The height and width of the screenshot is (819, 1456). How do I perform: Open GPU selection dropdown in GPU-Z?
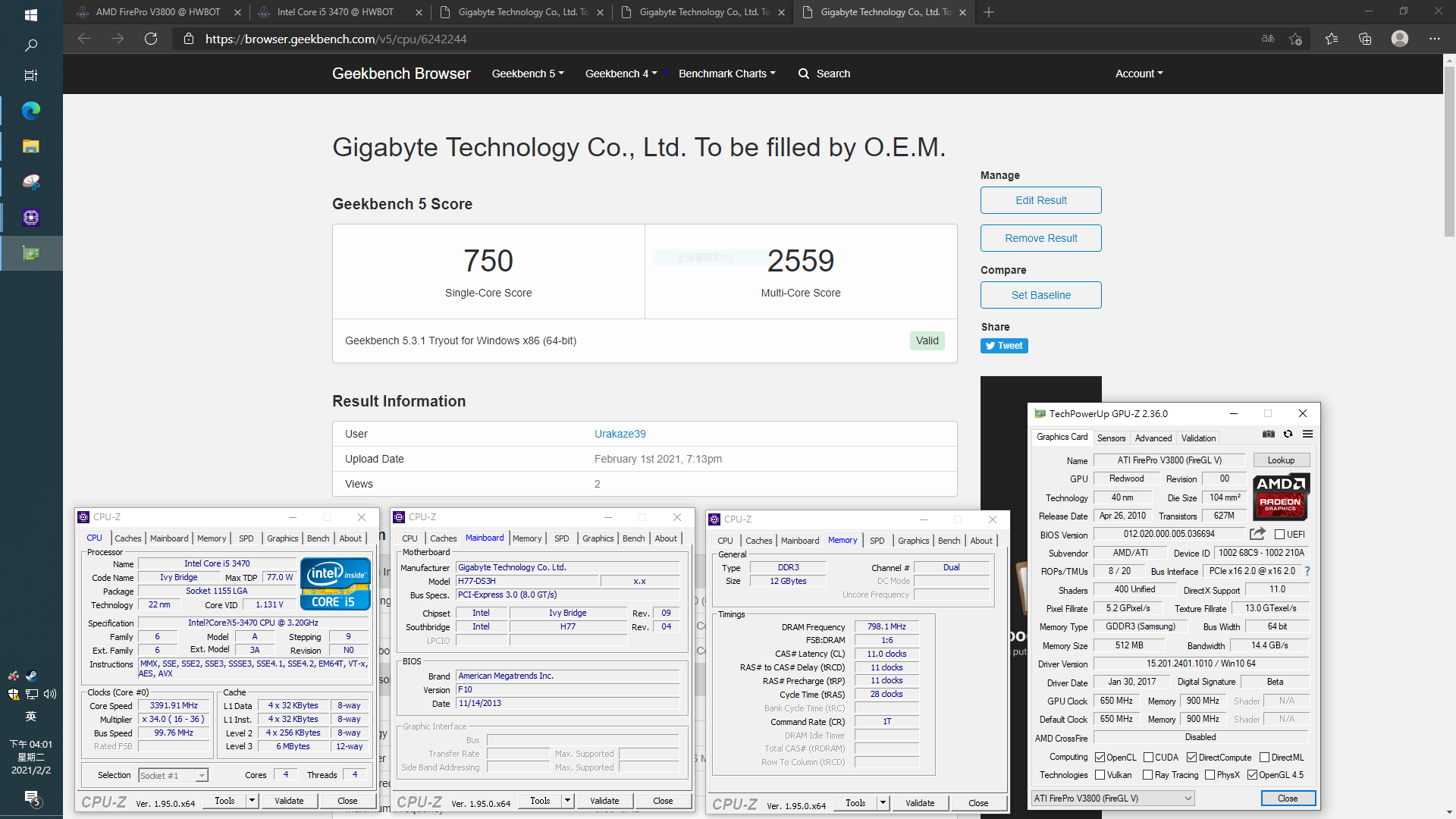[x=1113, y=799]
